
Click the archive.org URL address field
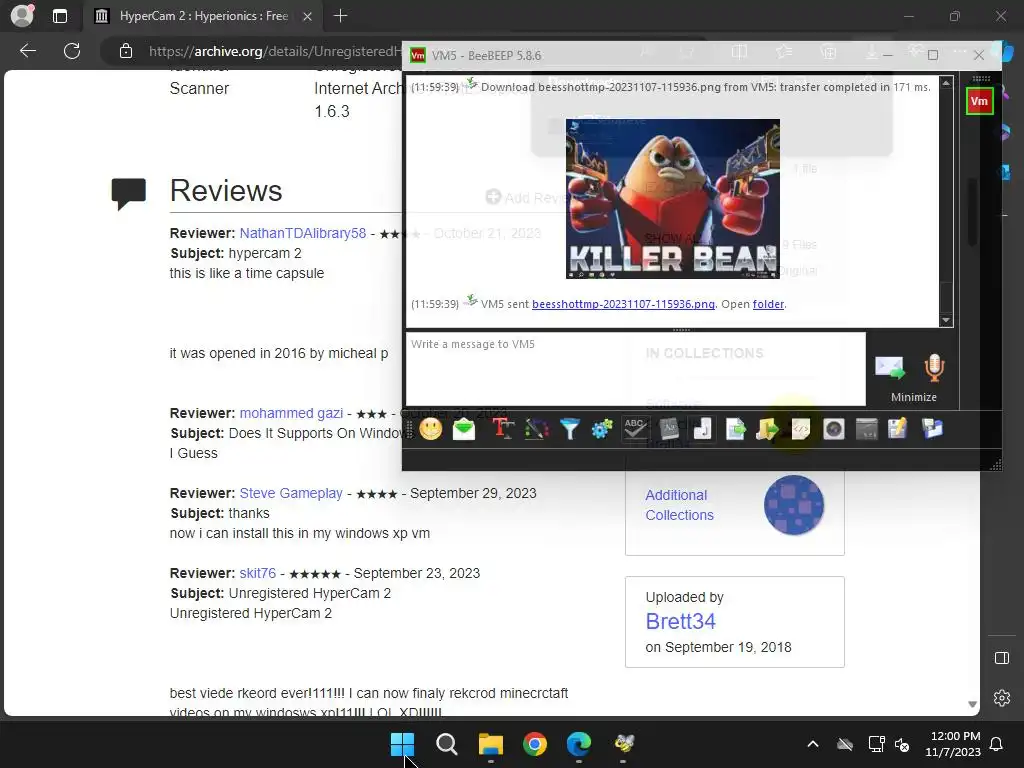tap(274, 51)
